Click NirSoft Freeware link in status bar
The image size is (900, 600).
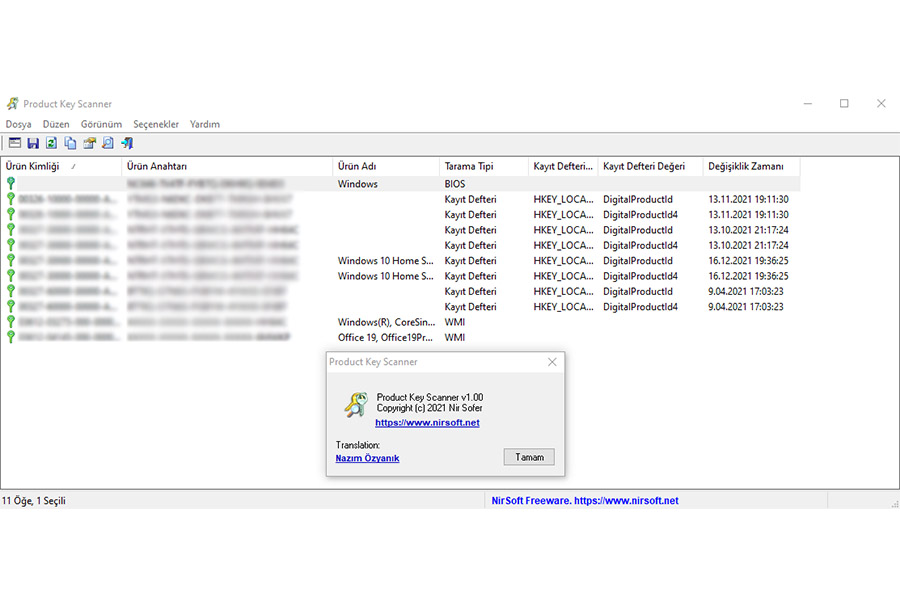(585, 501)
